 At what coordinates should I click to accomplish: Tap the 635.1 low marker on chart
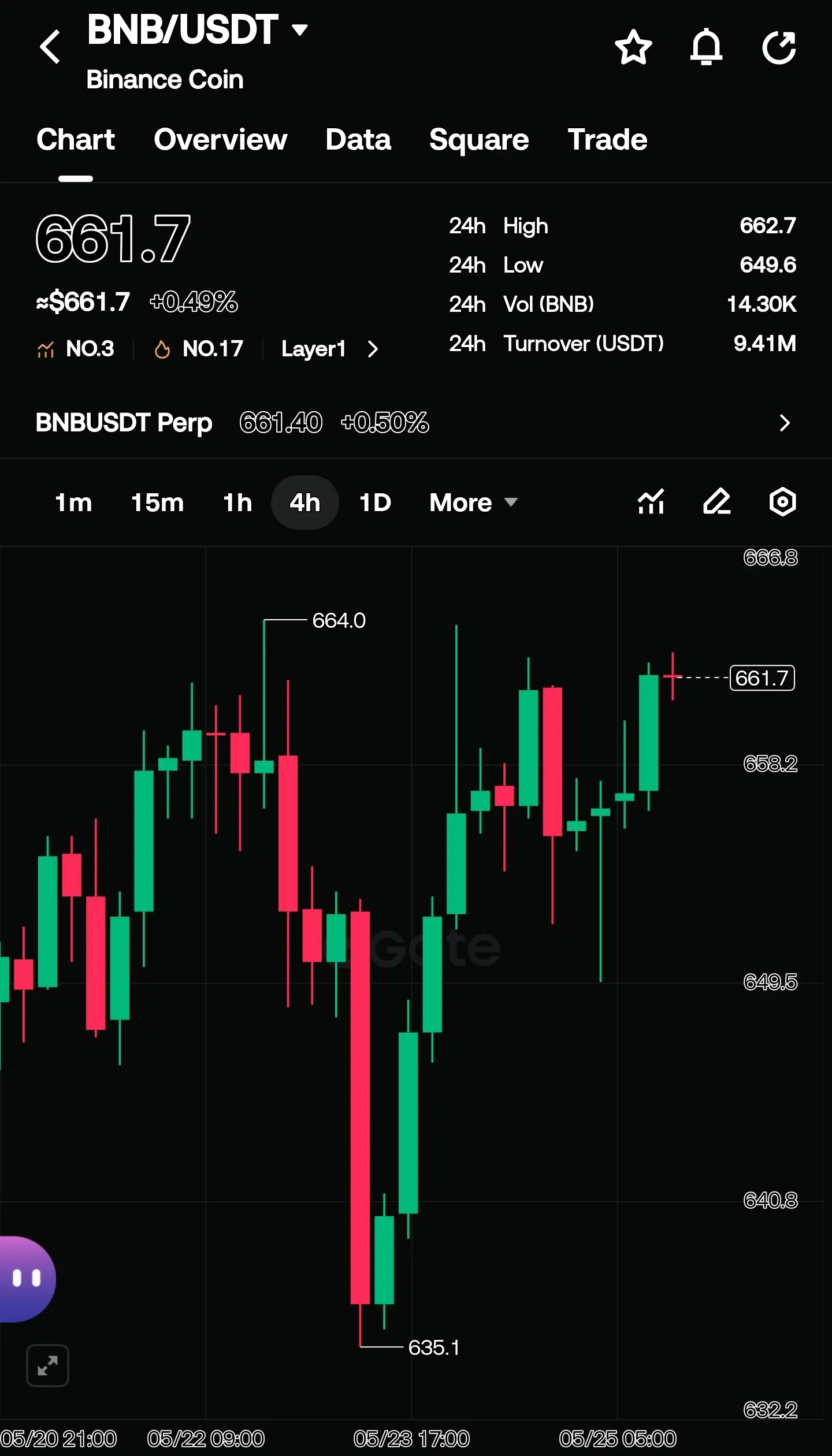(434, 1348)
